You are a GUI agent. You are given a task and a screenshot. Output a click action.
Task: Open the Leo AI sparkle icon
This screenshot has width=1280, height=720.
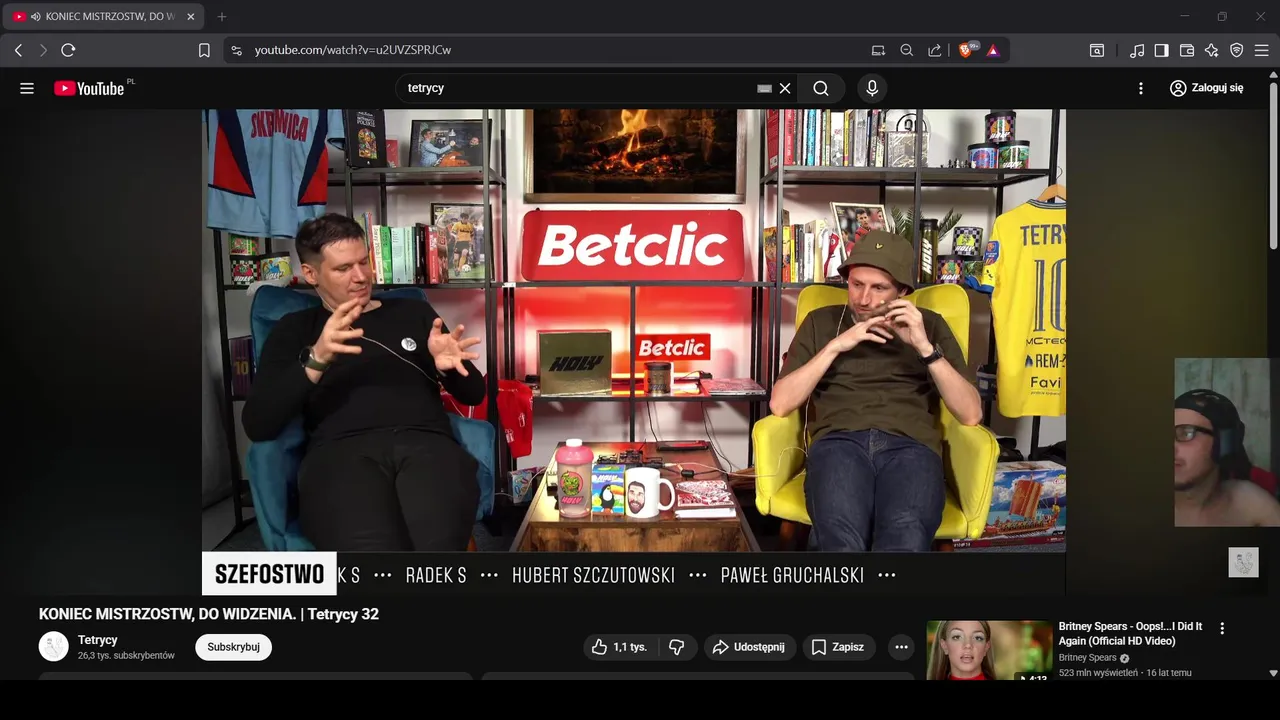pos(1212,50)
